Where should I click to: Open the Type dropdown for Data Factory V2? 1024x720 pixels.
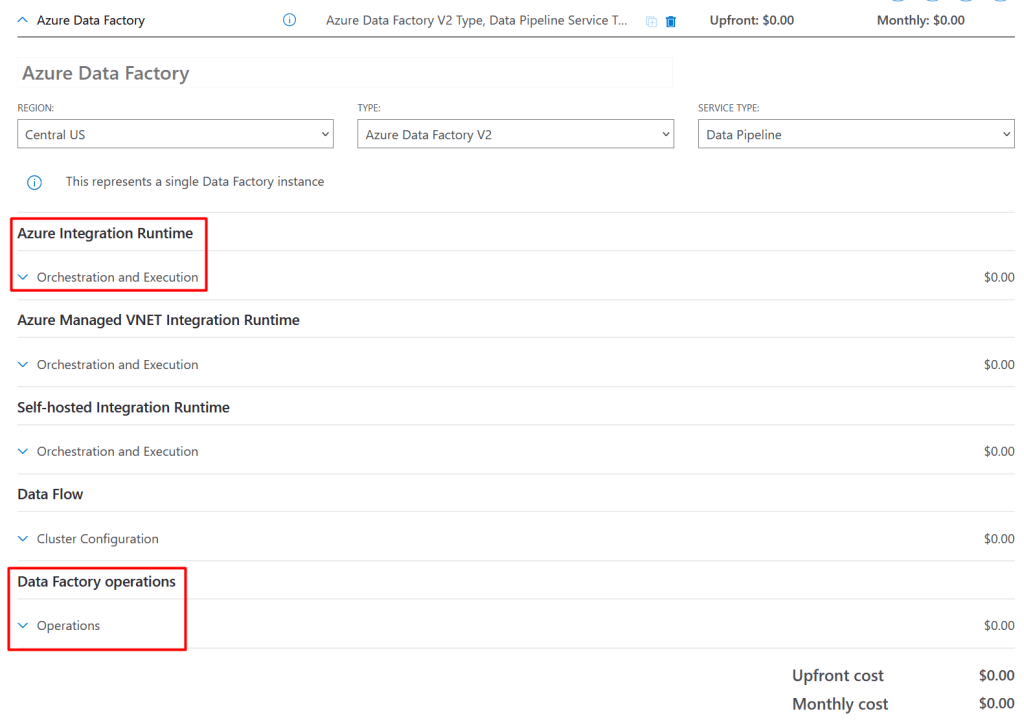pyautogui.click(x=515, y=135)
